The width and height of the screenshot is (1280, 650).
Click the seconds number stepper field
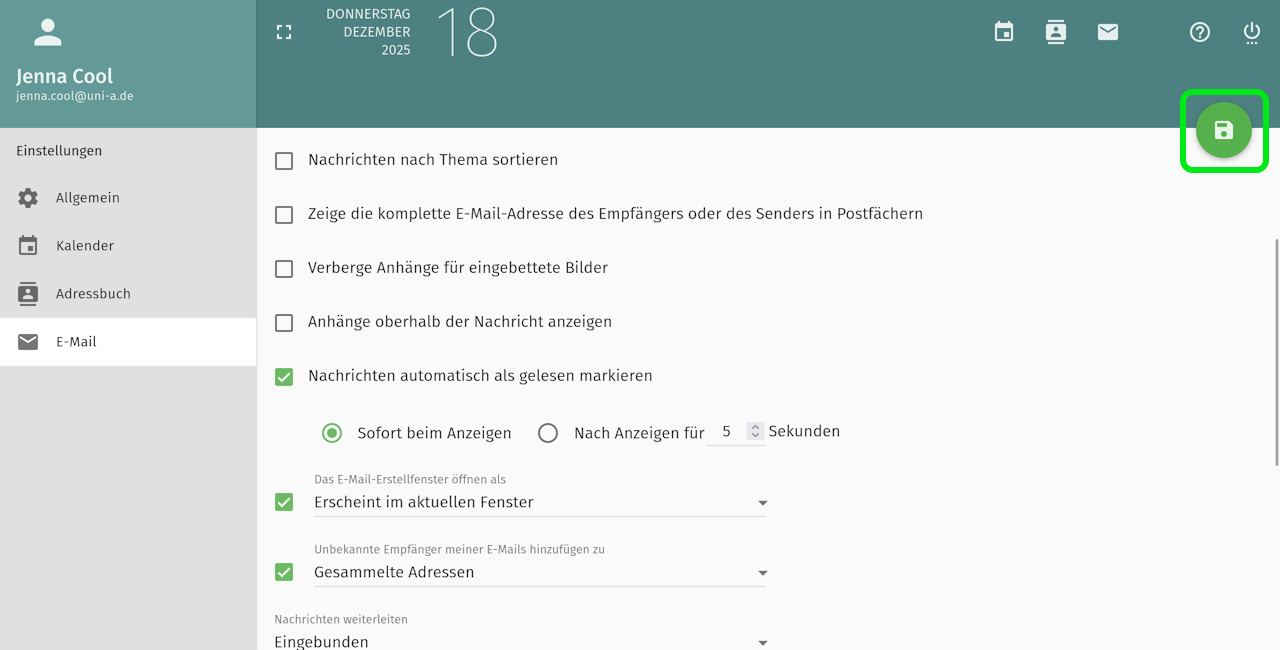click(727, 432)
